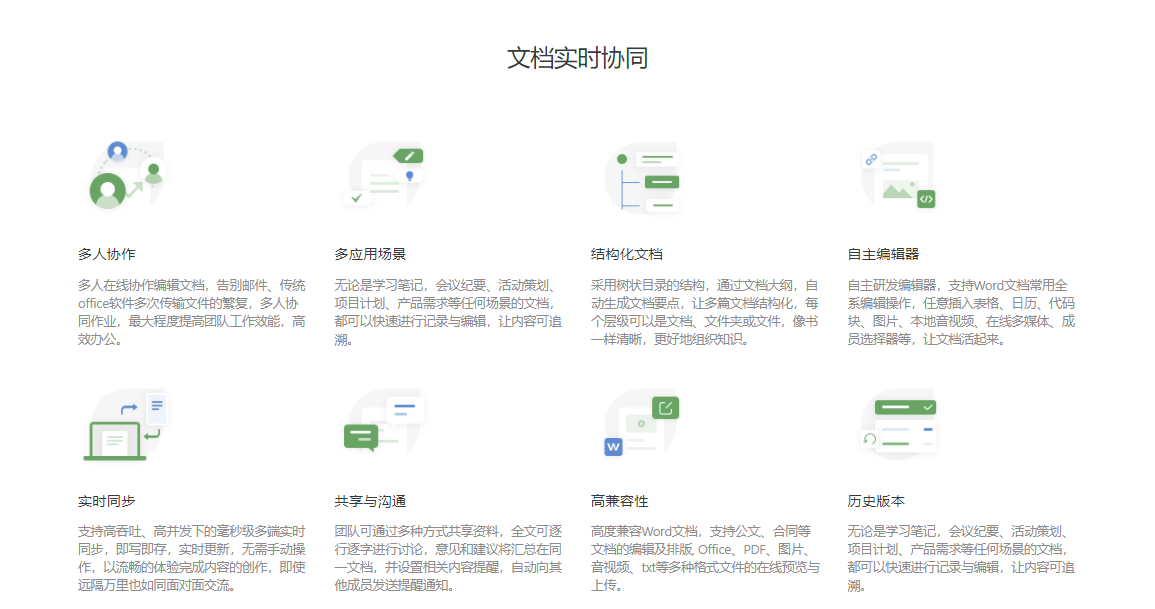
Task: Click the 实时同步 feature title
Action: click(x=107, y=501)
